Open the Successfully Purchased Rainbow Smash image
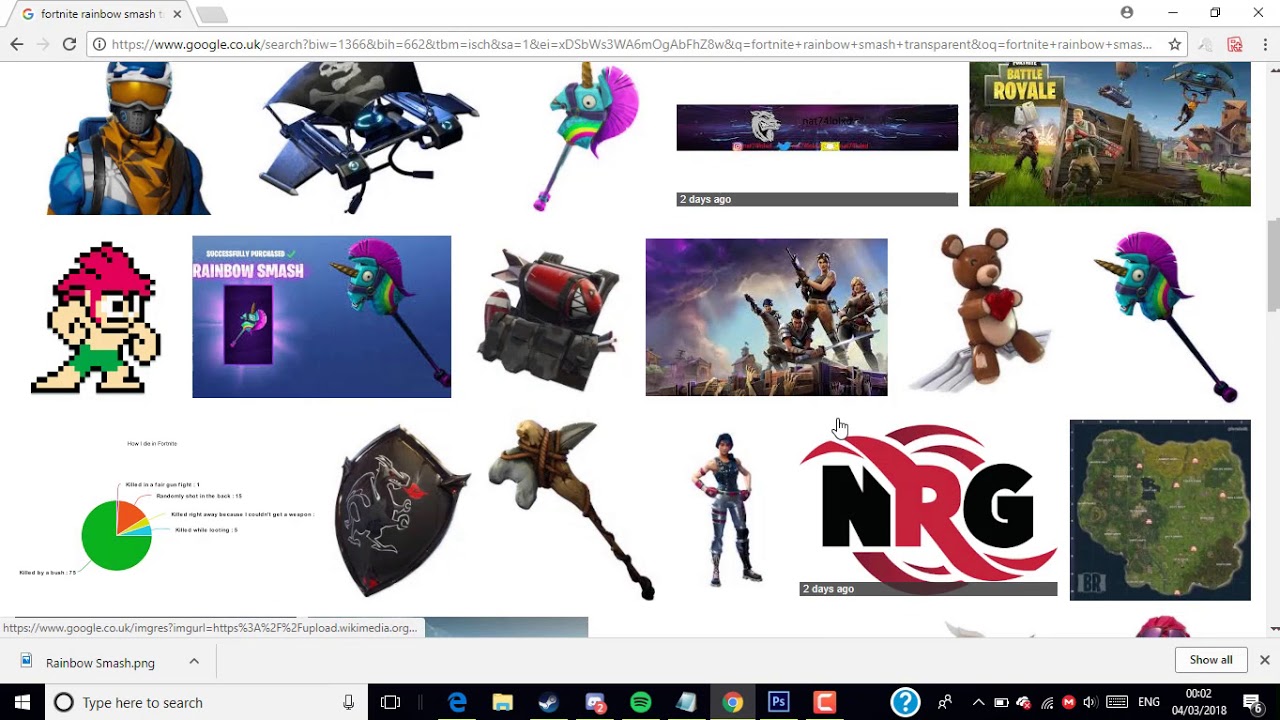The height and width of the screenshot is (720, 1280). pos(321,317)
